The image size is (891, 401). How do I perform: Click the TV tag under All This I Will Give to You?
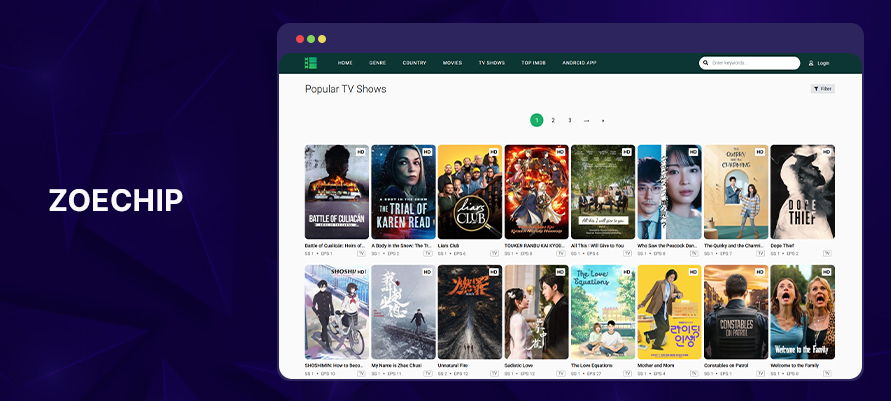[627, 253]
